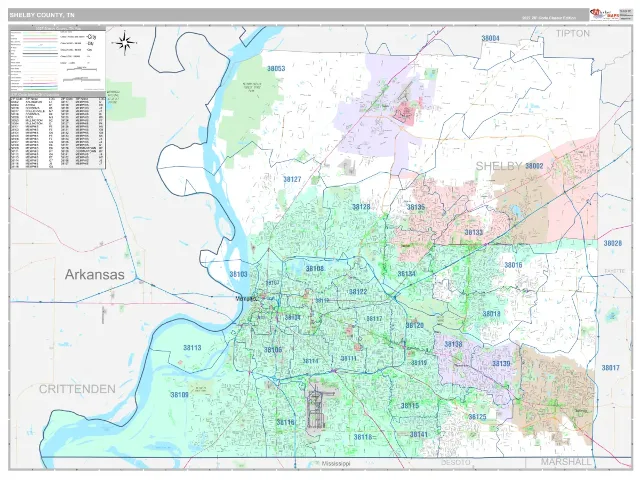This screenshot has height=480, width=640.
Task: Select ZIP code label 38017
Action: 611,368
